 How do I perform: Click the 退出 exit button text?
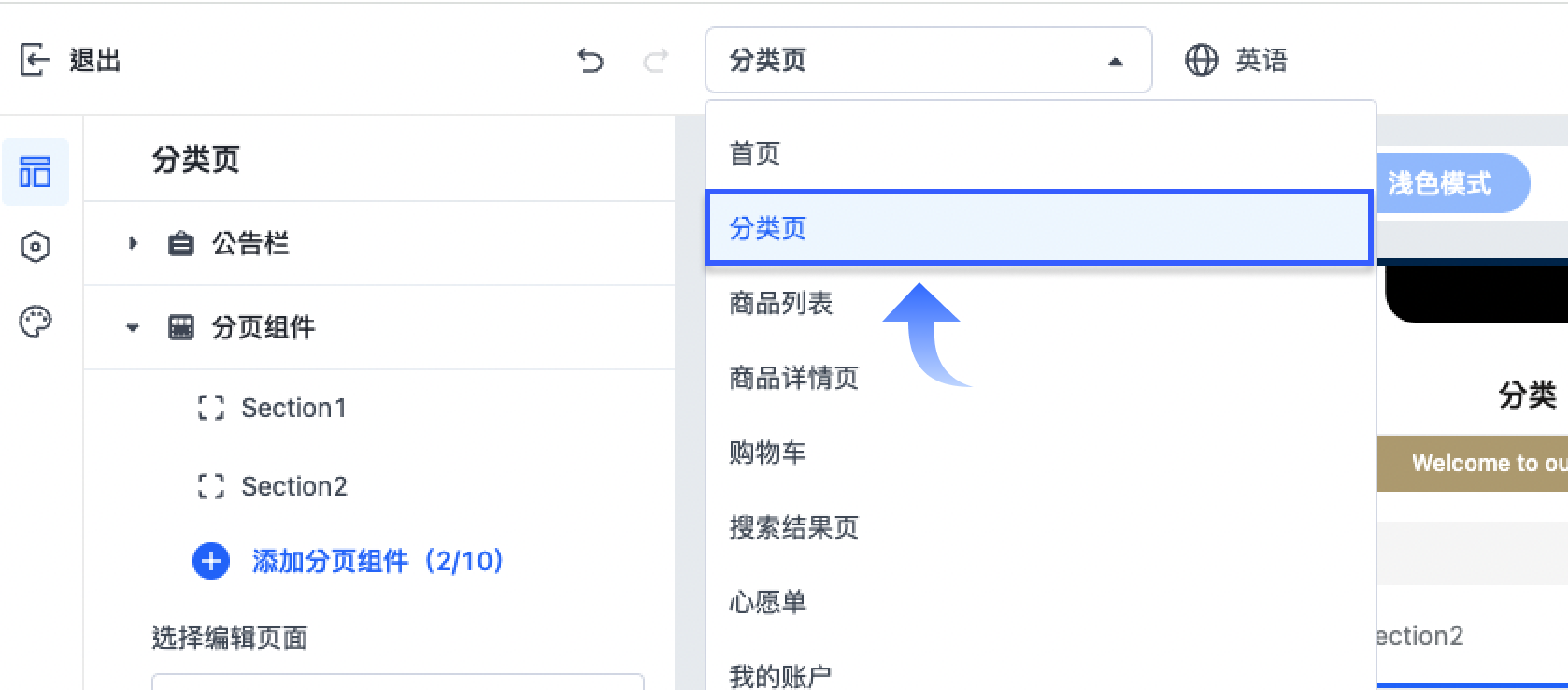(x=95, y=60)
